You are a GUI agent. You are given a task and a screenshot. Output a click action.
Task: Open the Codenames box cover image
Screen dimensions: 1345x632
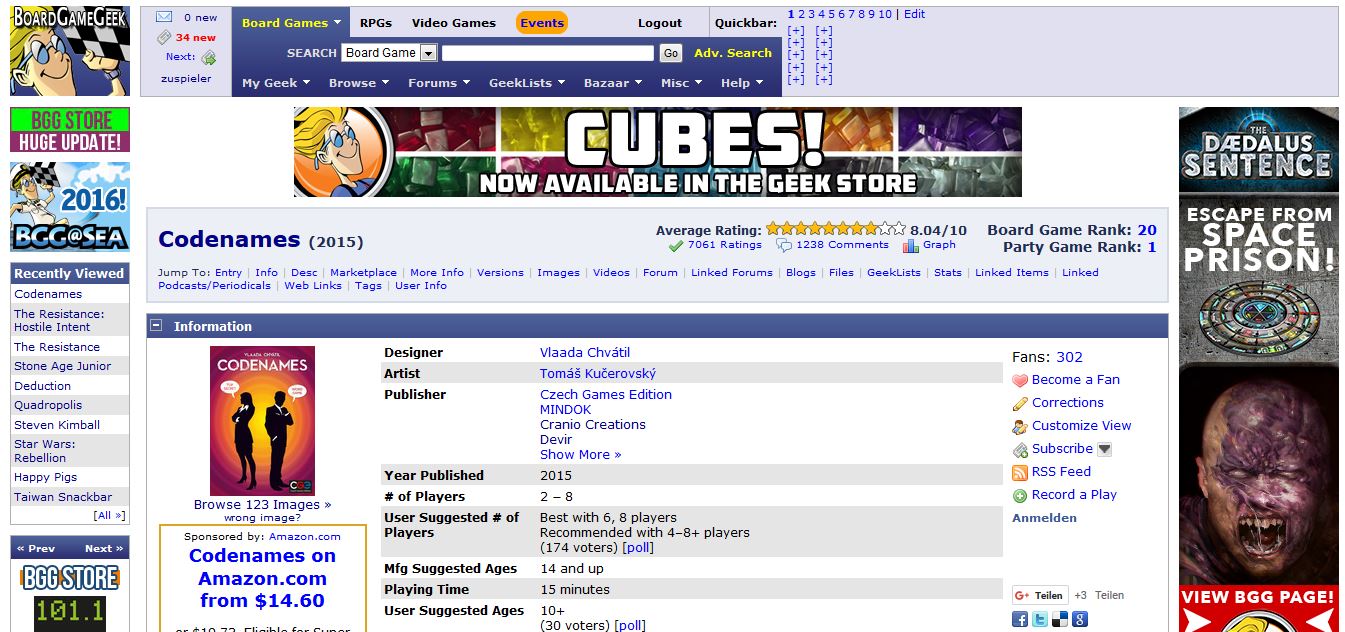262,421
